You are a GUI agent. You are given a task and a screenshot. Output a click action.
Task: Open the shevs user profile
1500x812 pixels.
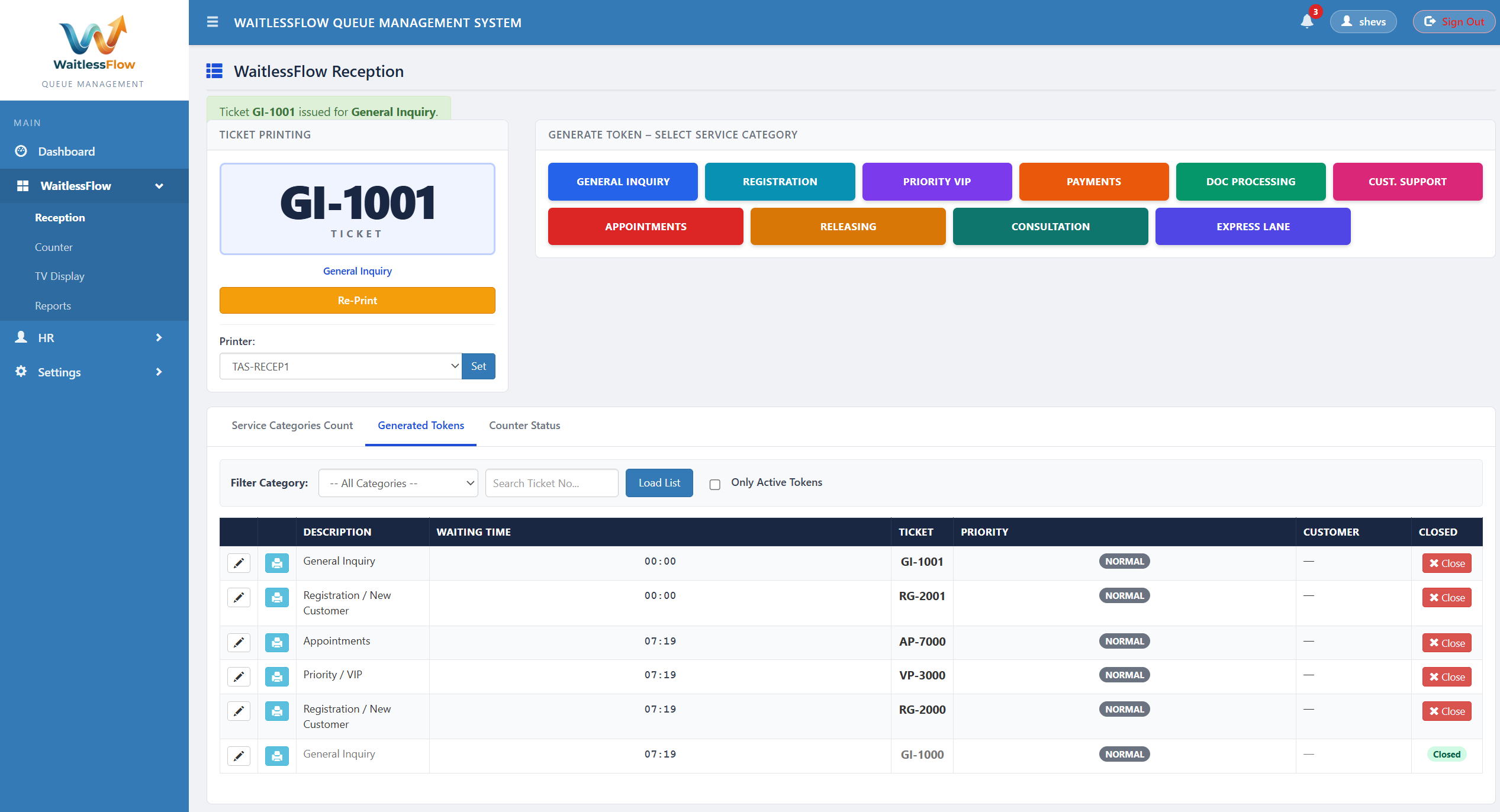pyautogui.click(x=1363, y=22)
